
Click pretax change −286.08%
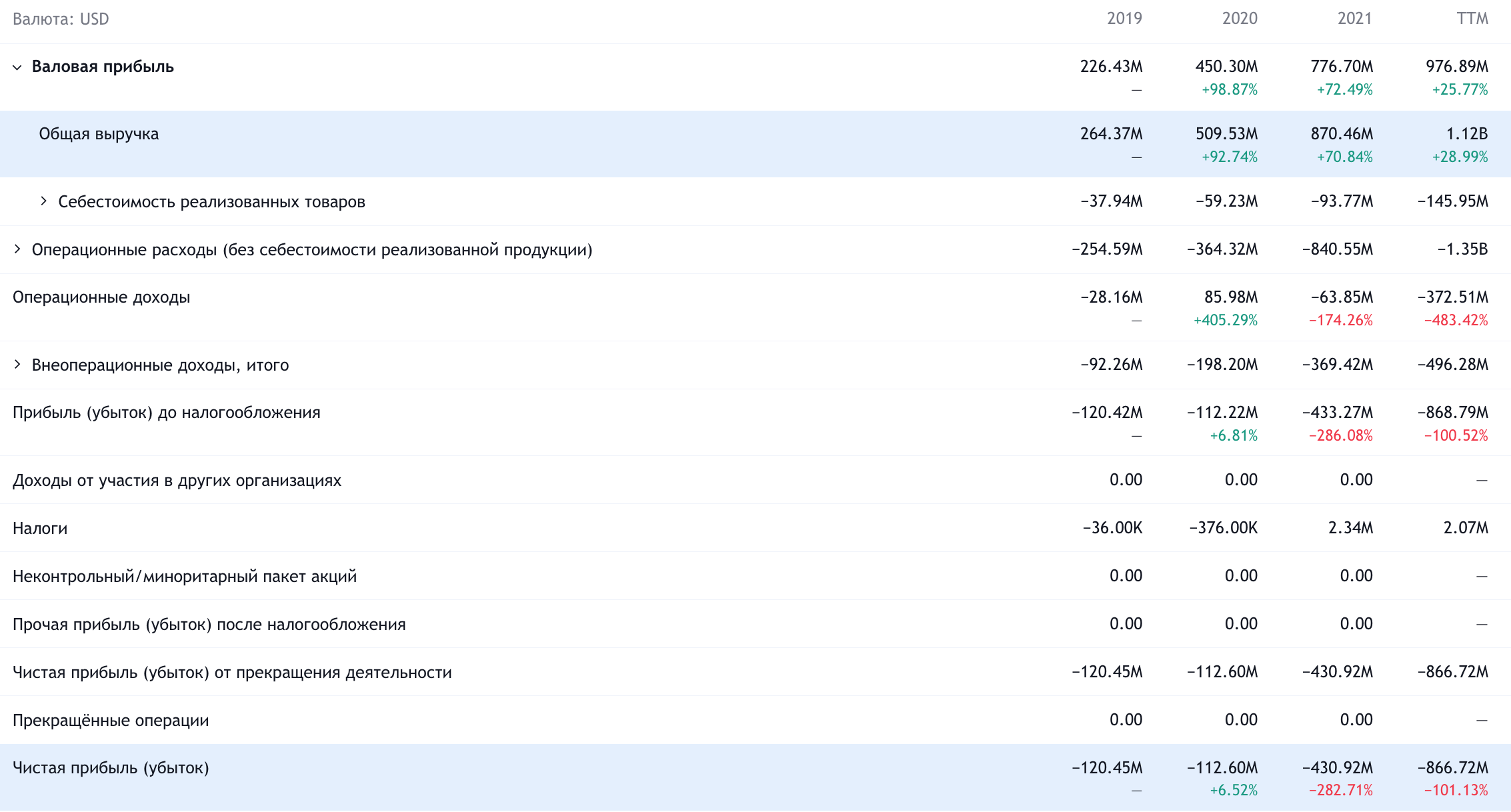1341,435
